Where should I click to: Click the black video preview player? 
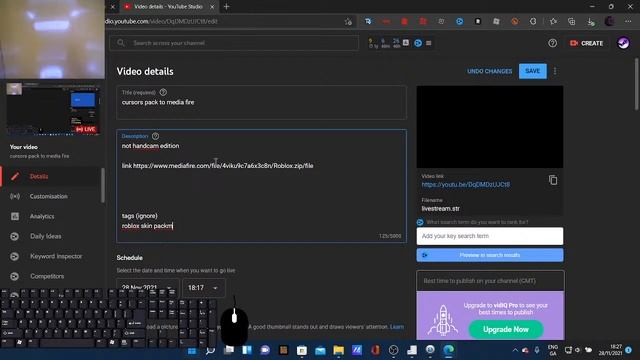pyautogui.click(x=490, y=127)
